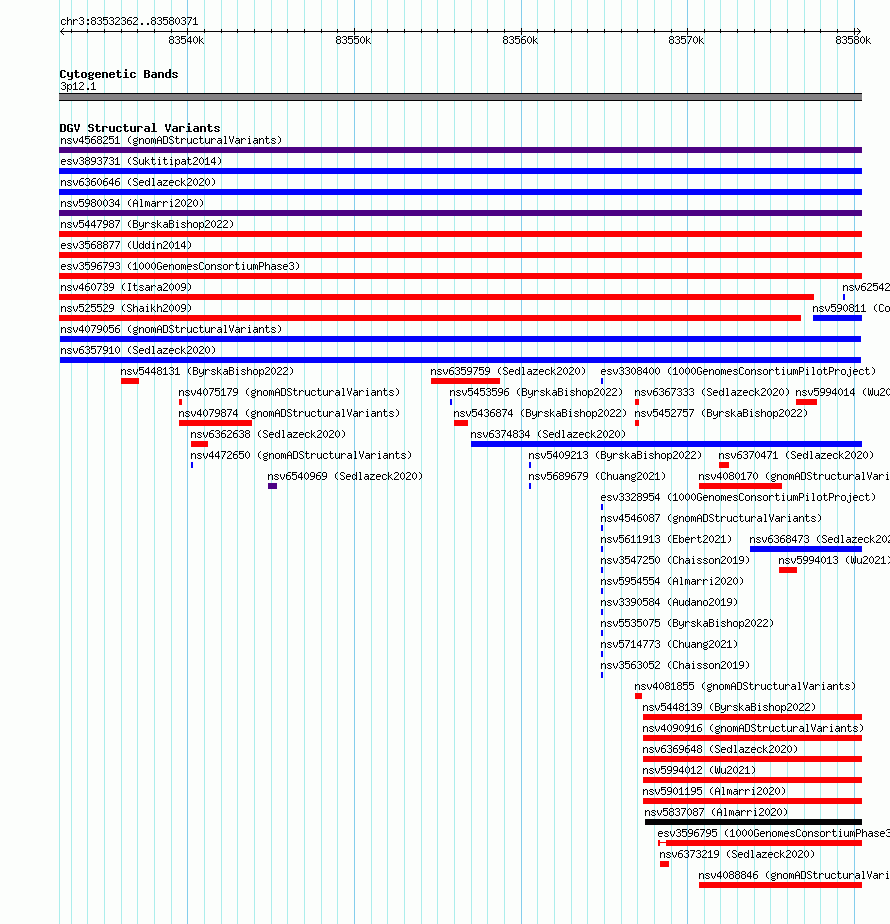The image size is (890, 924).
Task: Select esv3596793 1000GenomesConsortiumPhase3 label
Action: tap(180, 266)
